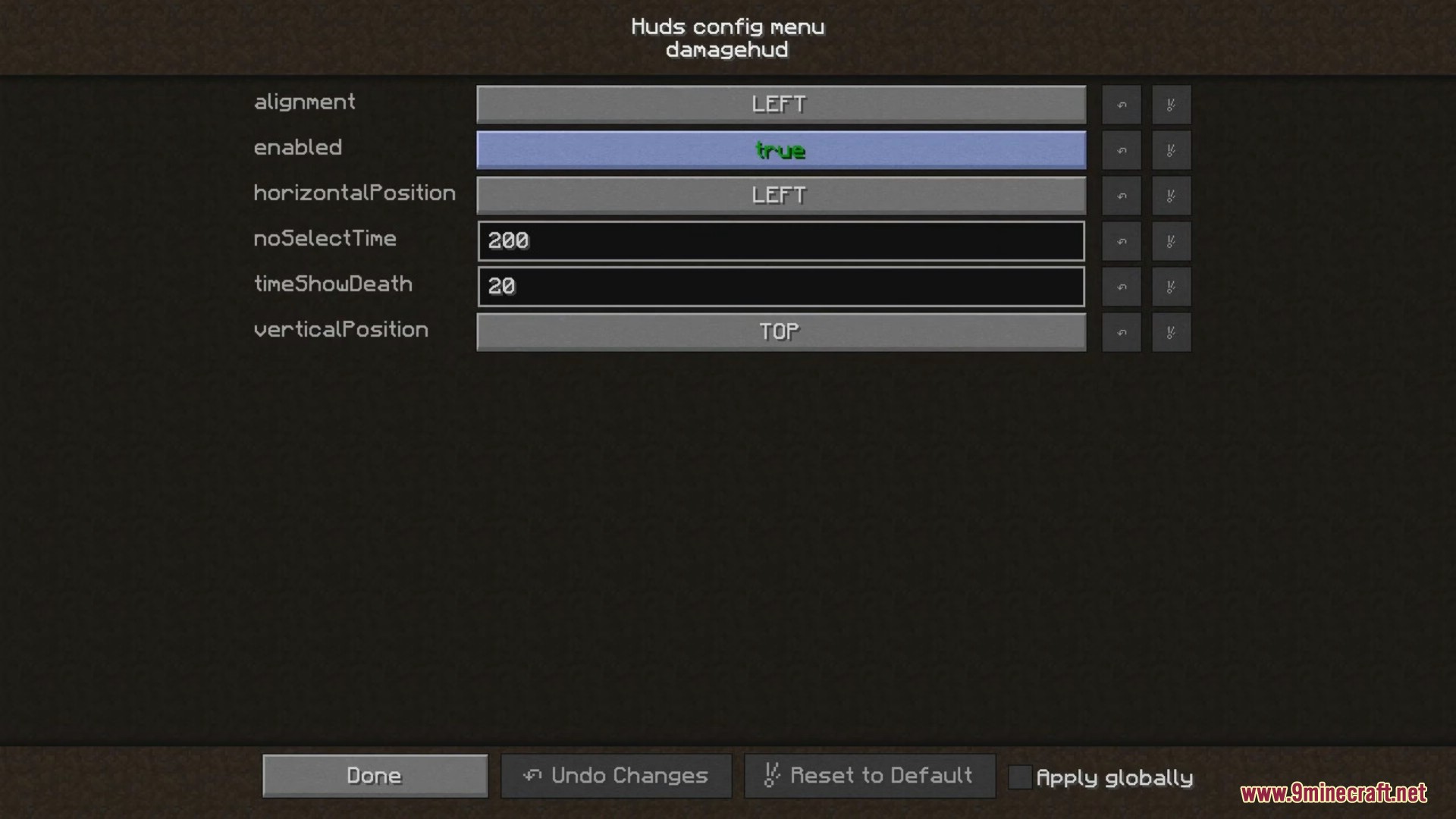The image size is (1456, 819).
Task: Click the reset icon for enabled setting
Action: 1168,150
